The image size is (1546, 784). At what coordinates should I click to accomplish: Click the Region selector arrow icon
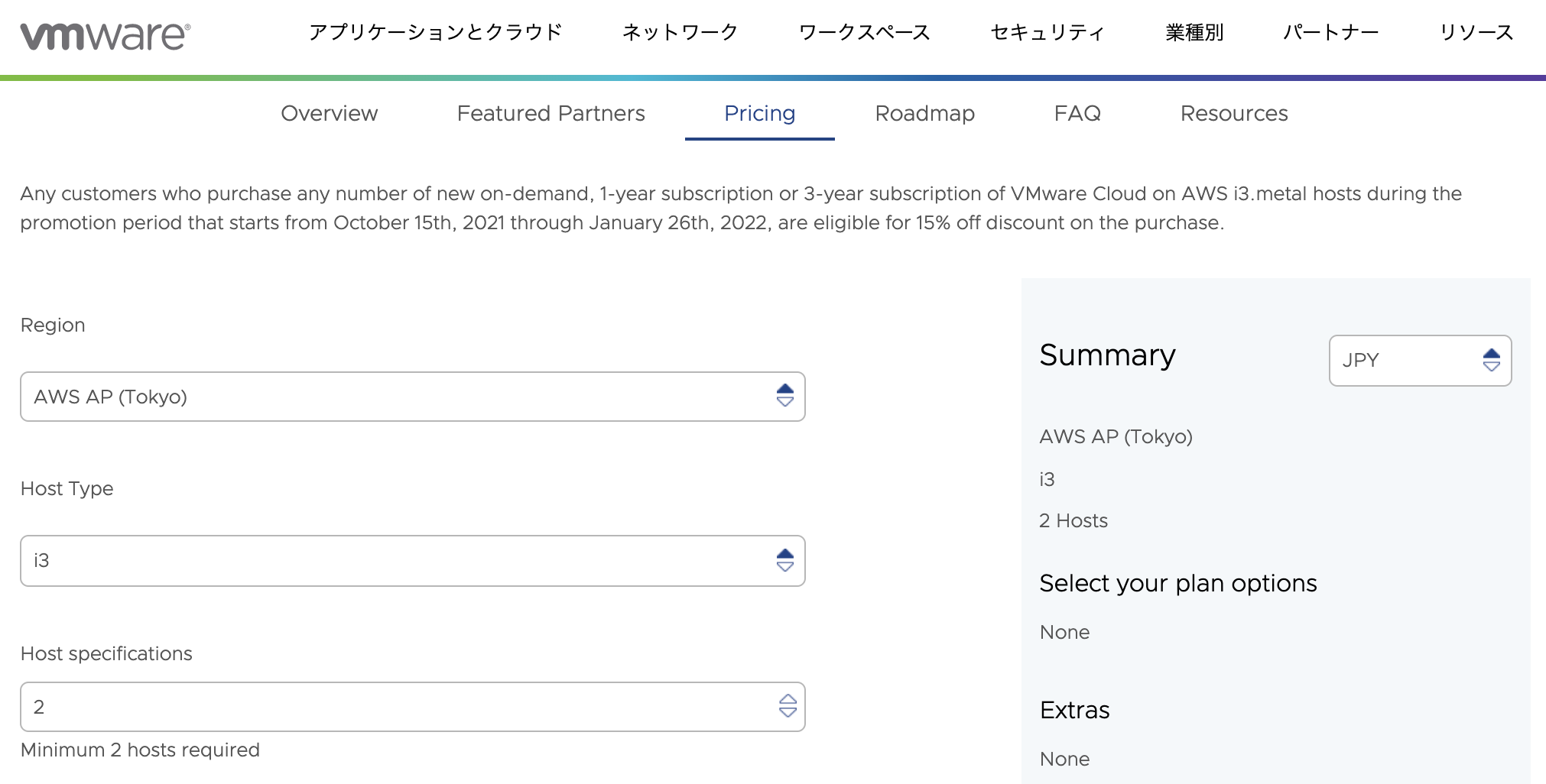785,396
